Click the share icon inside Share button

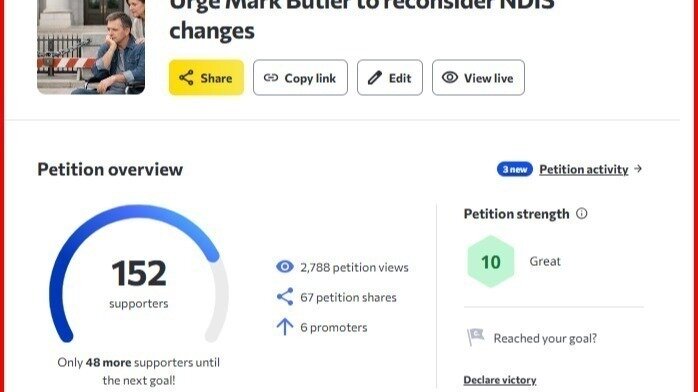(x=186, y=78)
